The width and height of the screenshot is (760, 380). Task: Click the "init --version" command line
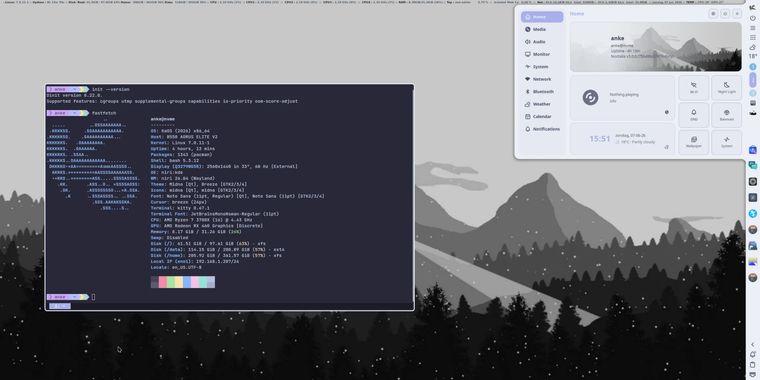point(111,89)
